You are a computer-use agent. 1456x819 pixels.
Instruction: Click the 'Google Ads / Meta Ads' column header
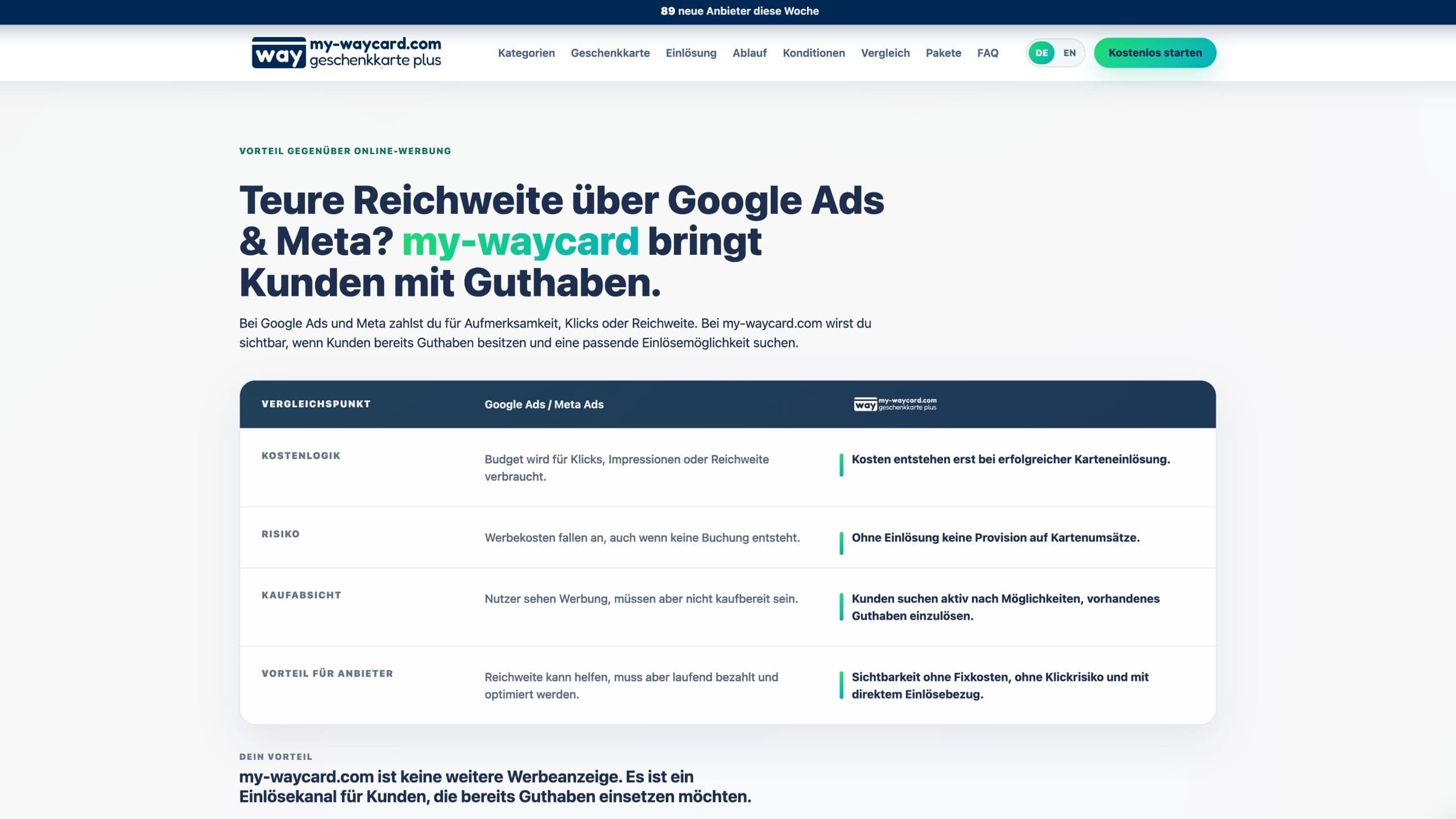pyautogui.click(x=544, y=404)
